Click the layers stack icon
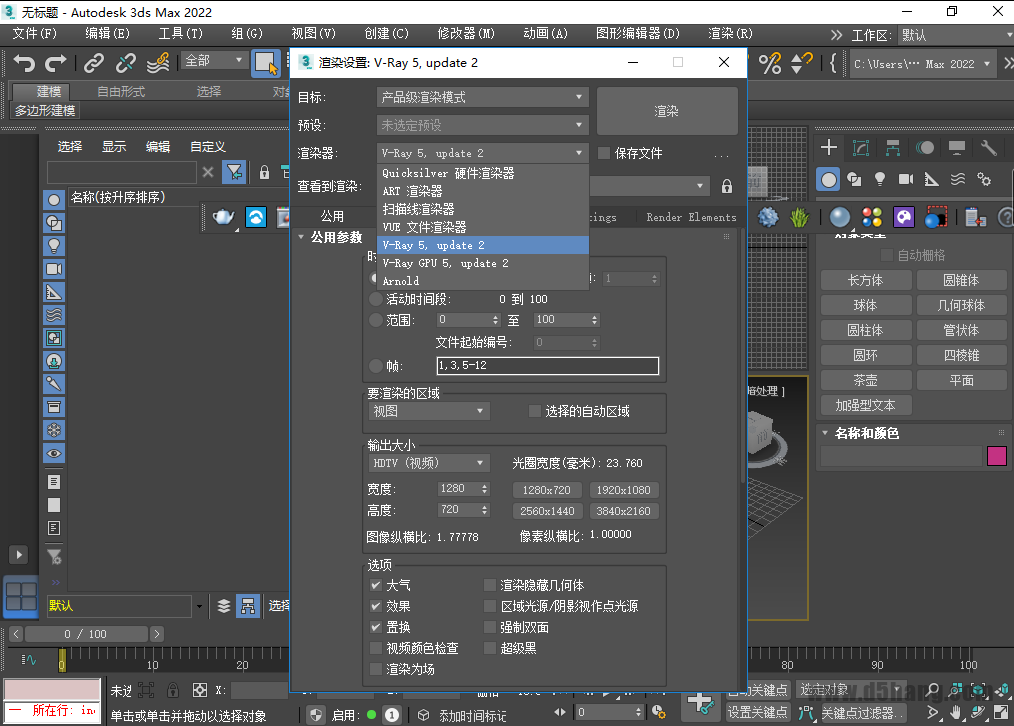The image size is (1014, 726). coord(224,606)
